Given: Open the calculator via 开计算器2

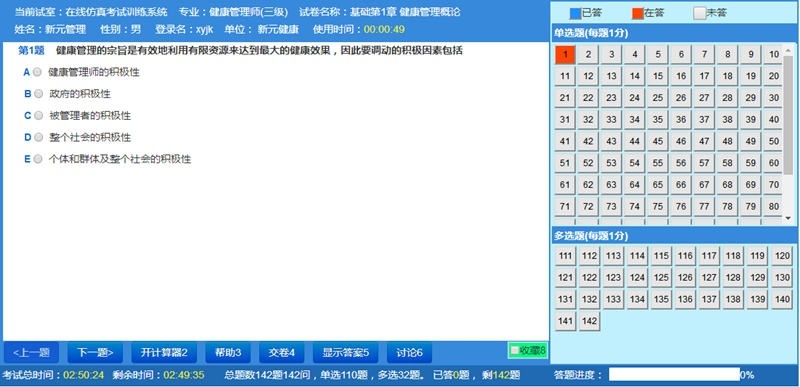Looking at the screenshot, I should pyautogui.click(x=164, y=352).
